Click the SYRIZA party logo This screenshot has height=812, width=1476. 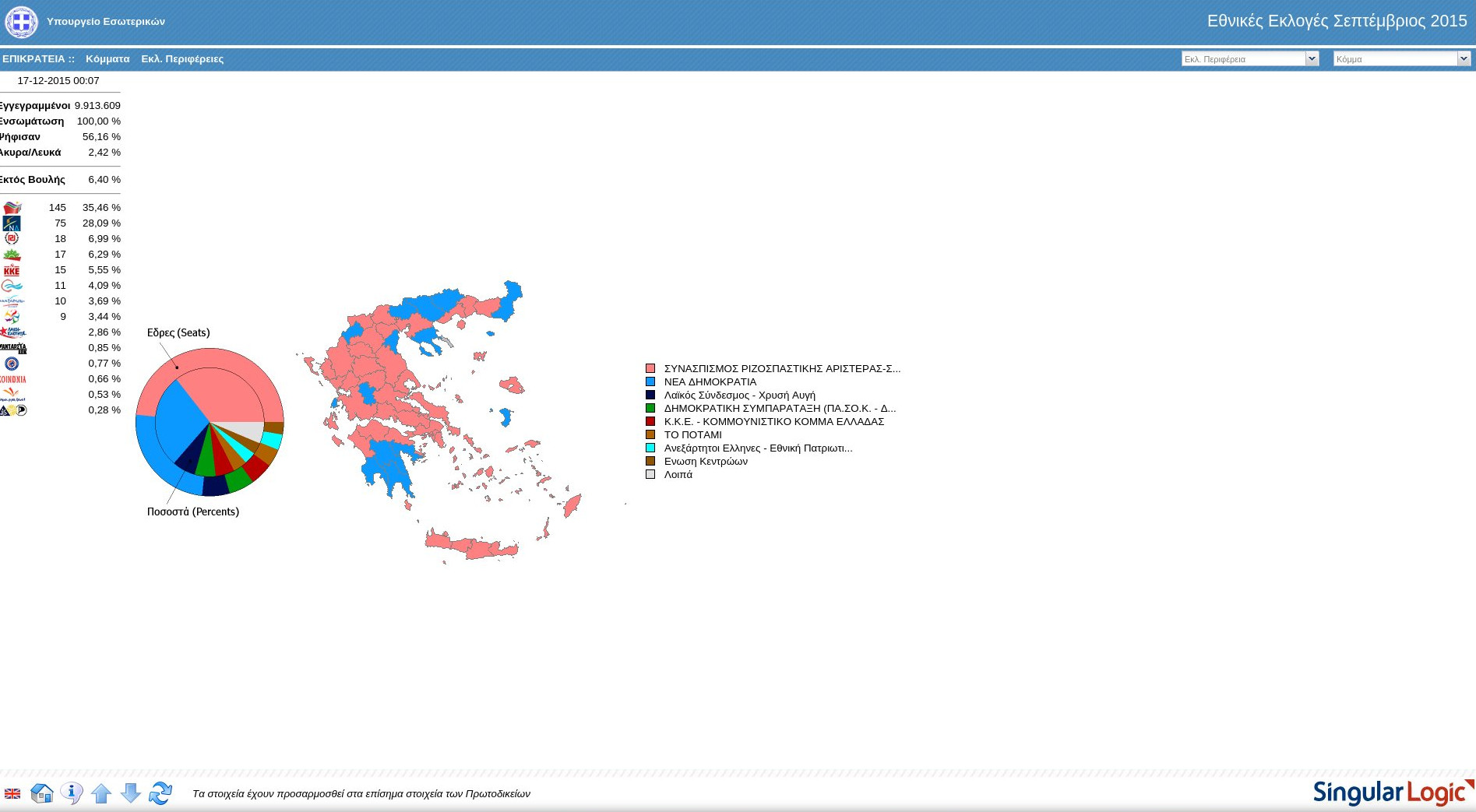coord(12,208)
